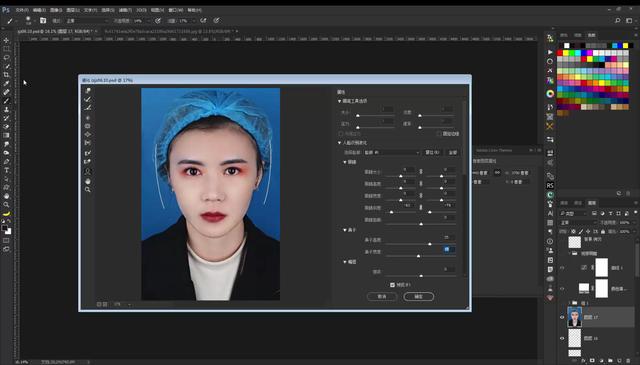Select the Smooth tool in Liquify
640x365 pixels.
tap(88, 108)
